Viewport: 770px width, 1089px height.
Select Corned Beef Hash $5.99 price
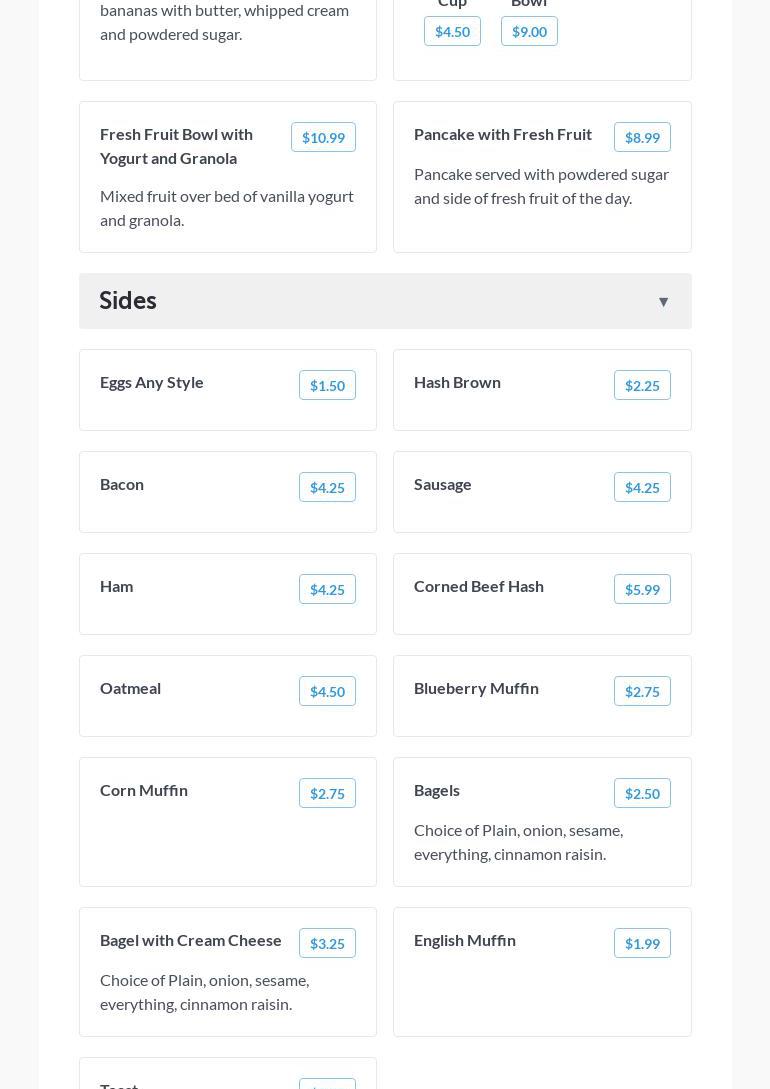pos(642,590)
